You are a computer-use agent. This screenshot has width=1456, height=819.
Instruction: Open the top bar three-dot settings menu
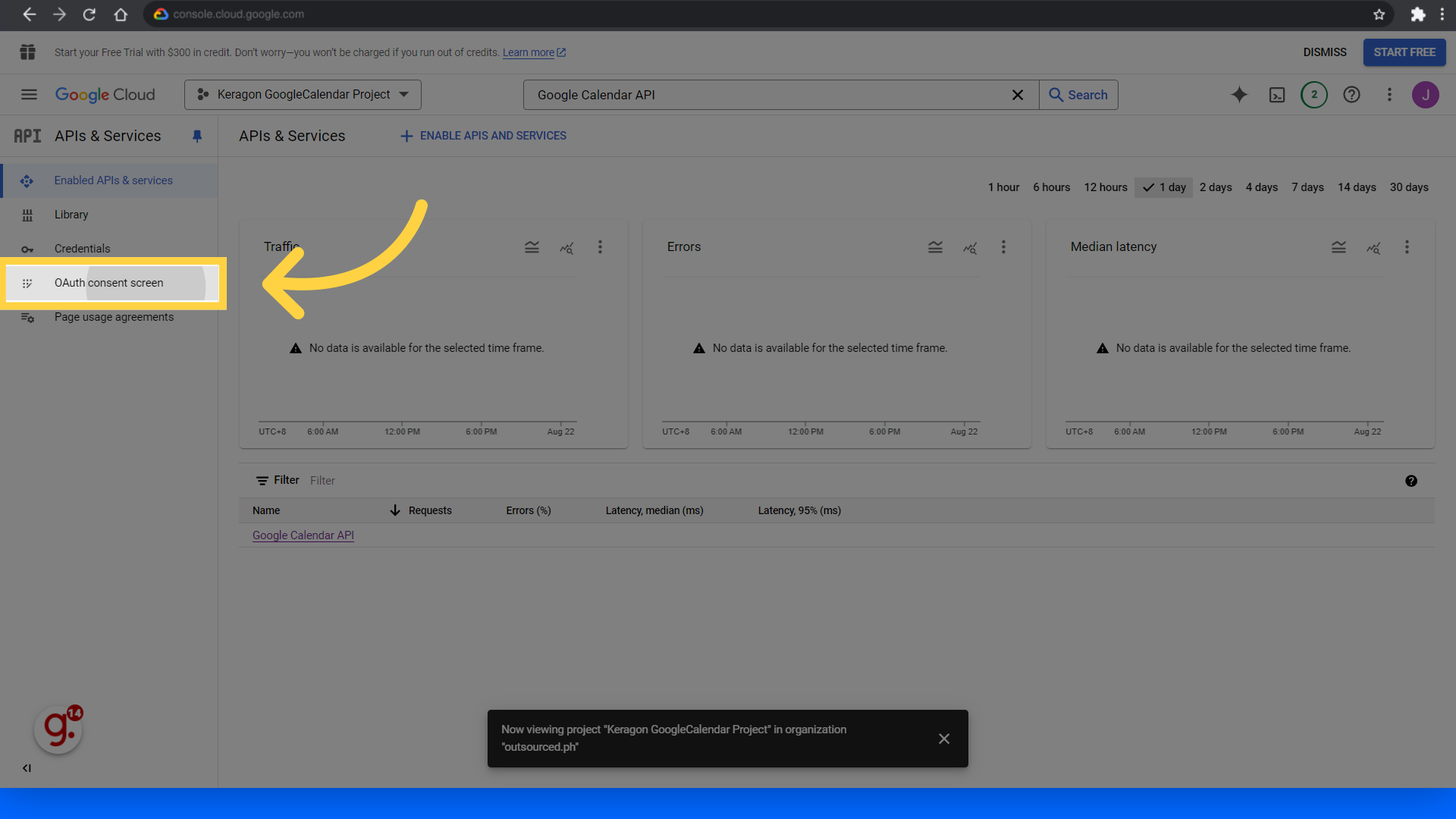[1389, 95]
